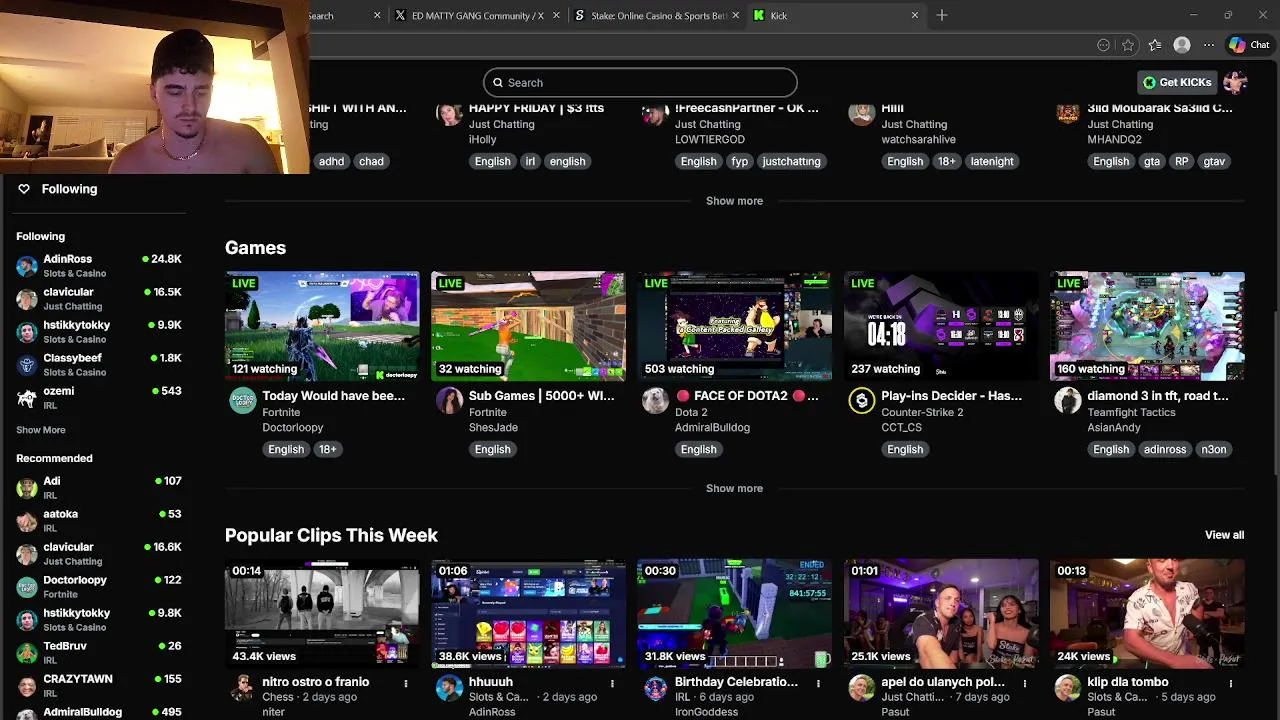The image size is (1280, 720).
Task: Open the browser profile icon
Action: tap(1182, 45)
